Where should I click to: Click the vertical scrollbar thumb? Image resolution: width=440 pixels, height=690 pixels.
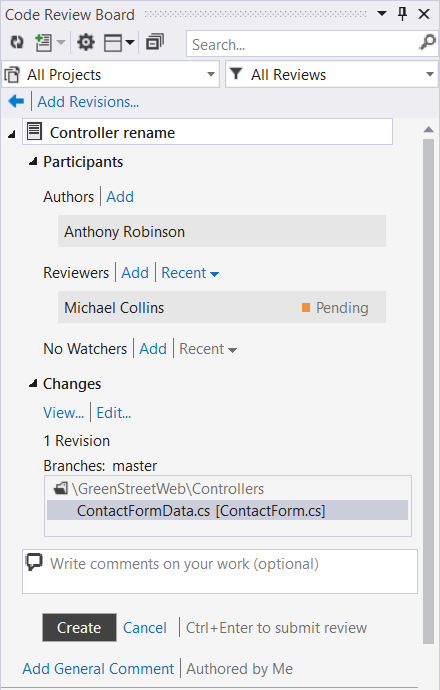click(429, 392)
